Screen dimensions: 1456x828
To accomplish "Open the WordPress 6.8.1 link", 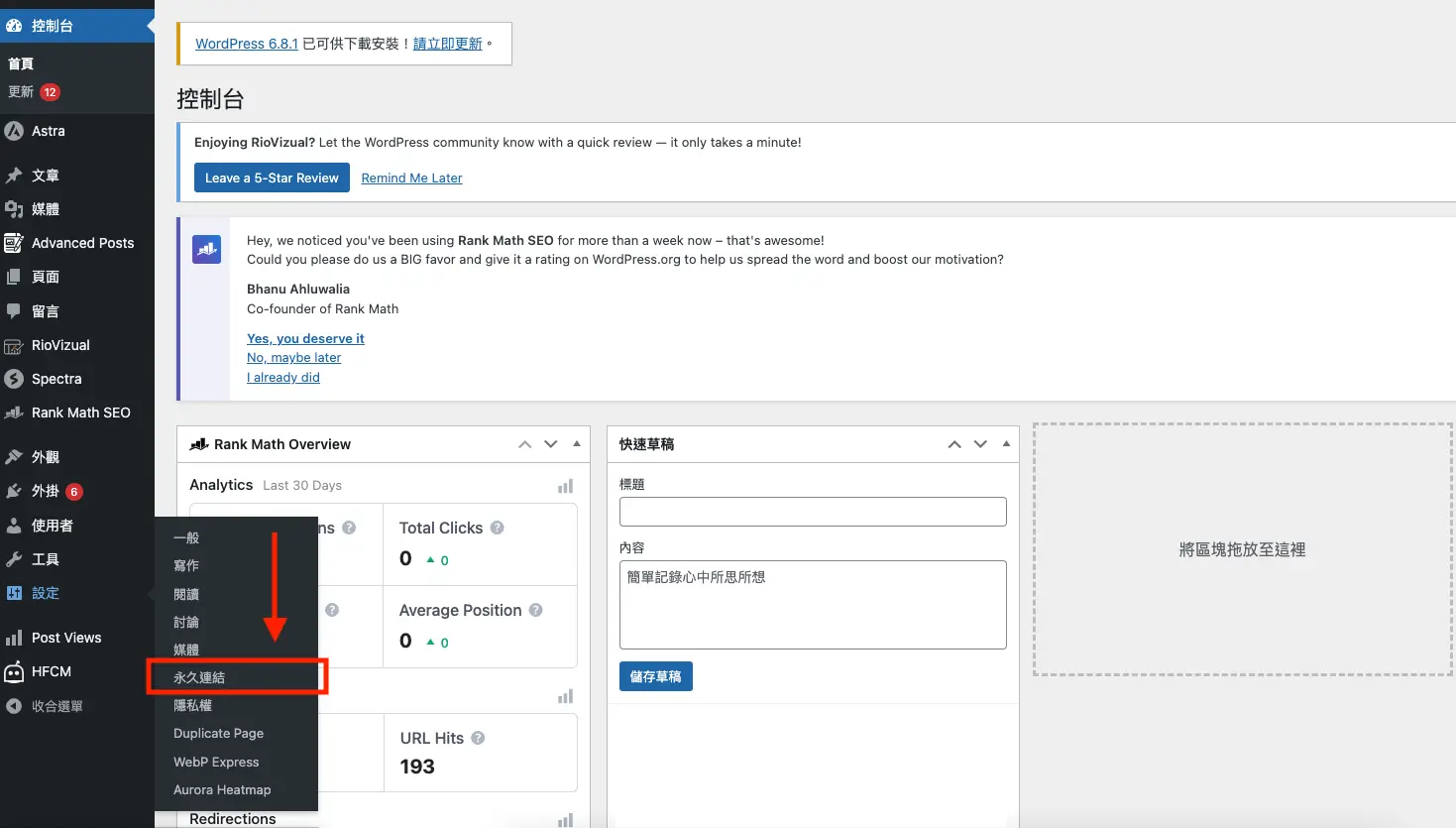I will click(x=247, y=44).
